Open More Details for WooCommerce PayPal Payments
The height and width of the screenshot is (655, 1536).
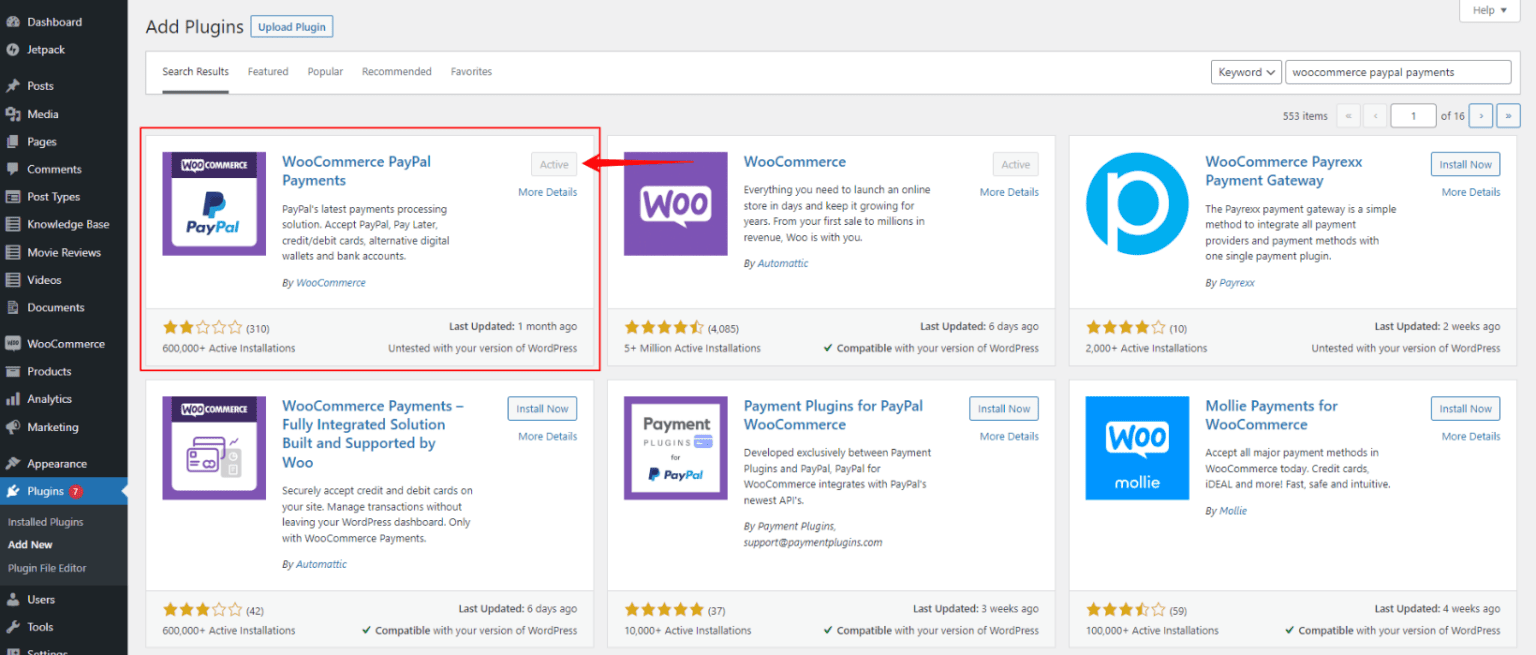pyautogui.click(x=548, y=191)
